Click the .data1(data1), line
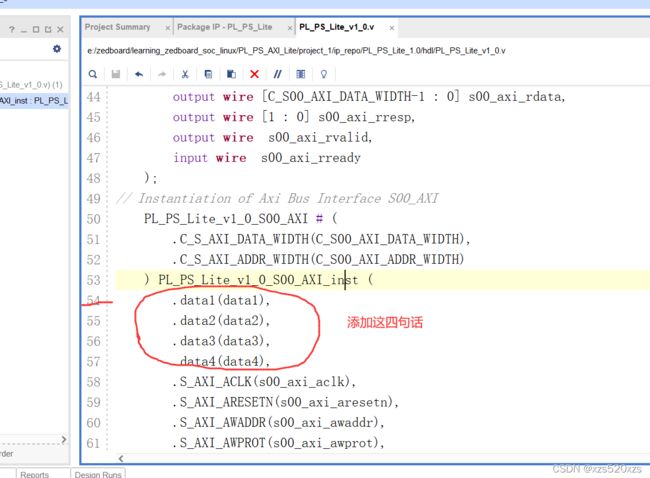 coord(221,300)
